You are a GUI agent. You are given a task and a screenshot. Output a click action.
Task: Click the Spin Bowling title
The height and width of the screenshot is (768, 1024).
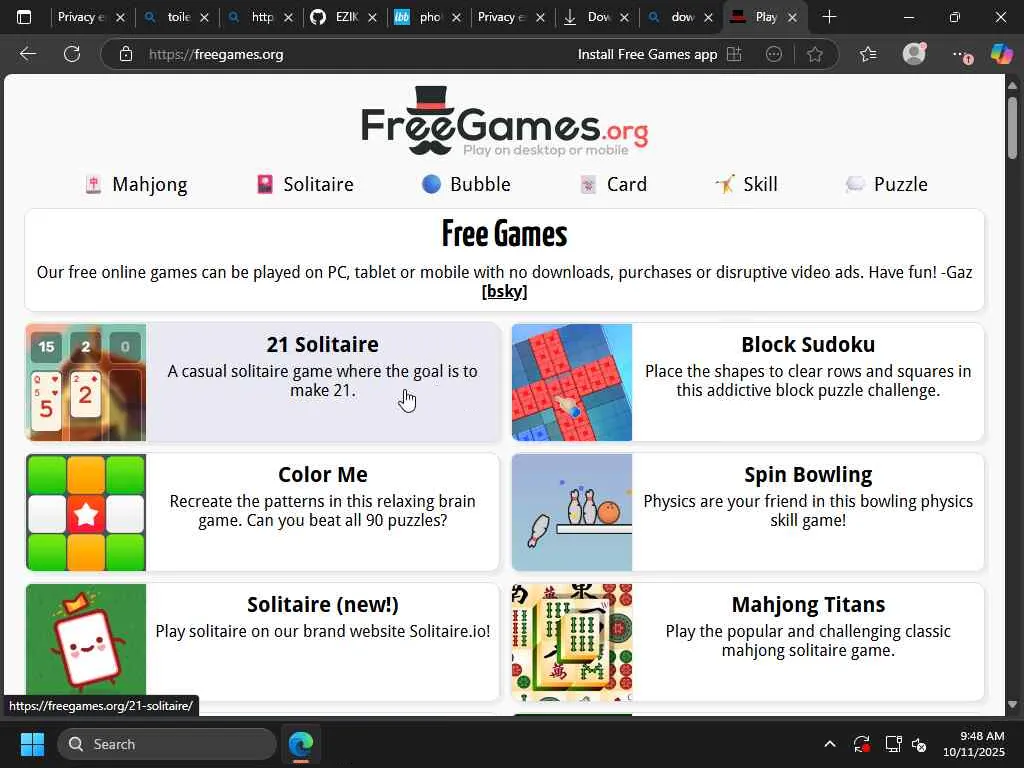pyautogui.click(x=808, y=475)
